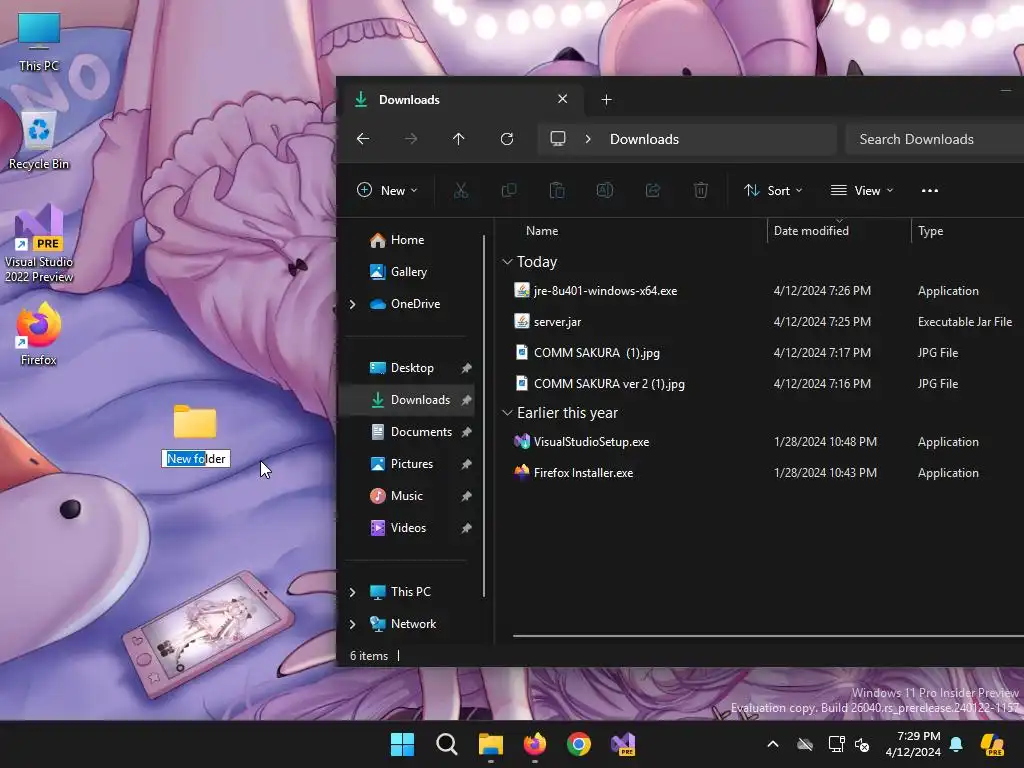Click File Explorer in the taskbar

(x=490, y=744)
